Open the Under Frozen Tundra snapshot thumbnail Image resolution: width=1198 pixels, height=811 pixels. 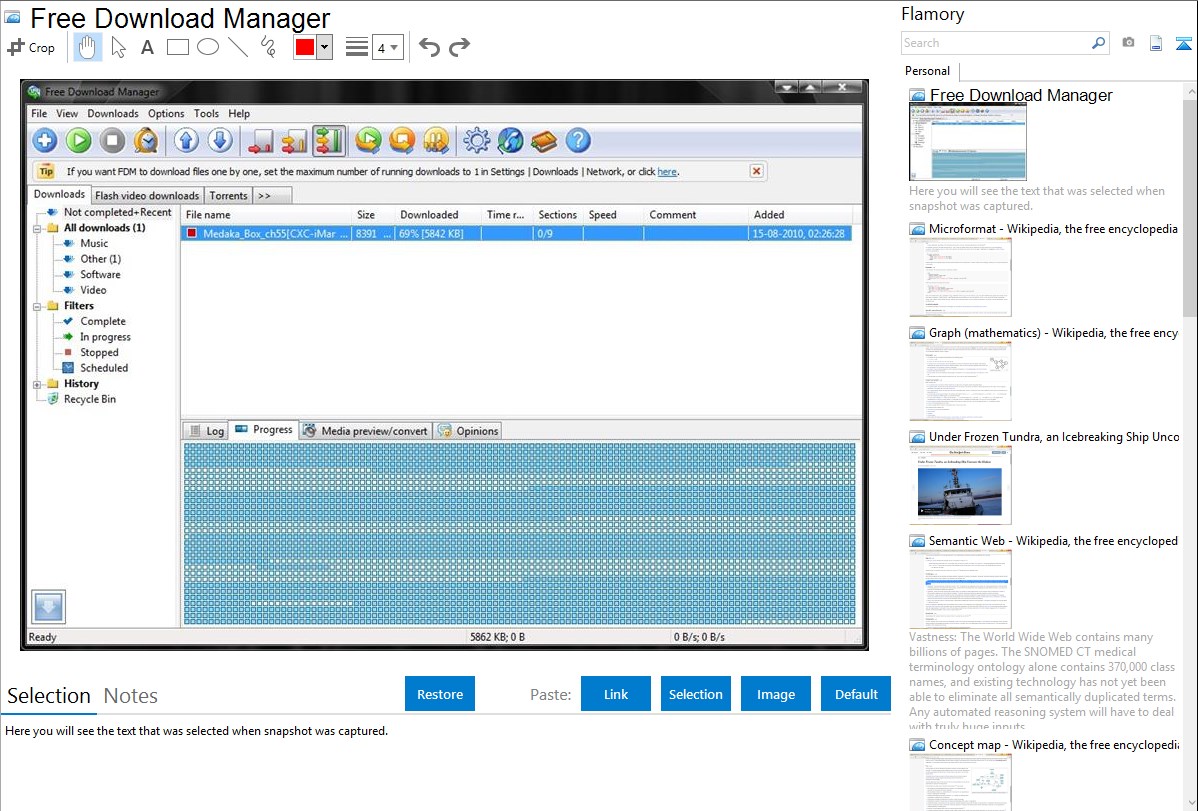pyautogui.click(x=960, y=485)
